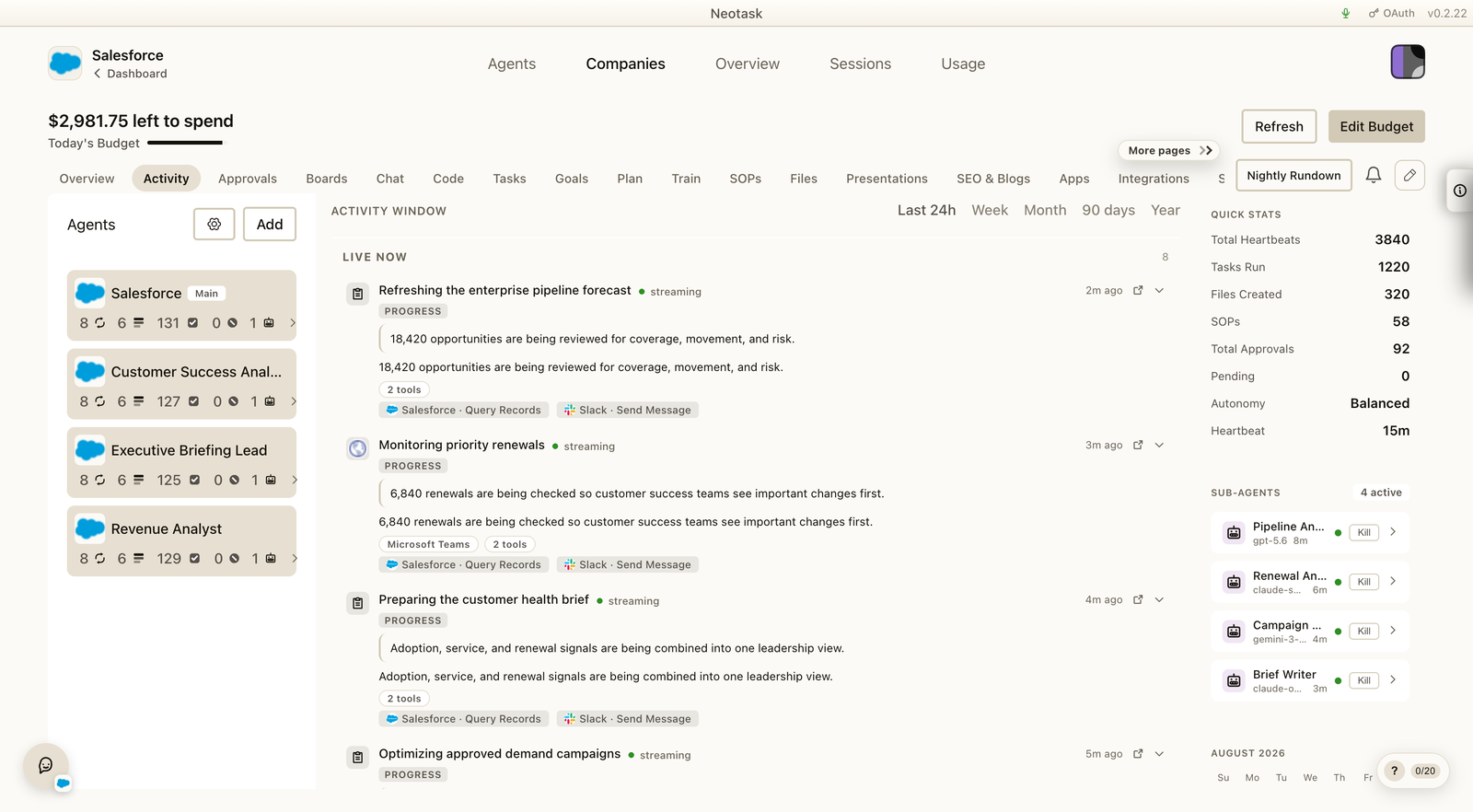Screen dimensions: 1473x812
Task: Expand the pipeline forecast activity entry
Action: click(x=1160, y=290)
